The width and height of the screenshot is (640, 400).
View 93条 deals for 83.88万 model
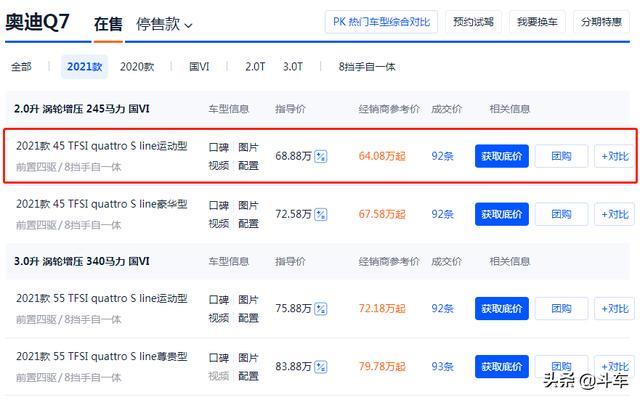pos(442,367)
